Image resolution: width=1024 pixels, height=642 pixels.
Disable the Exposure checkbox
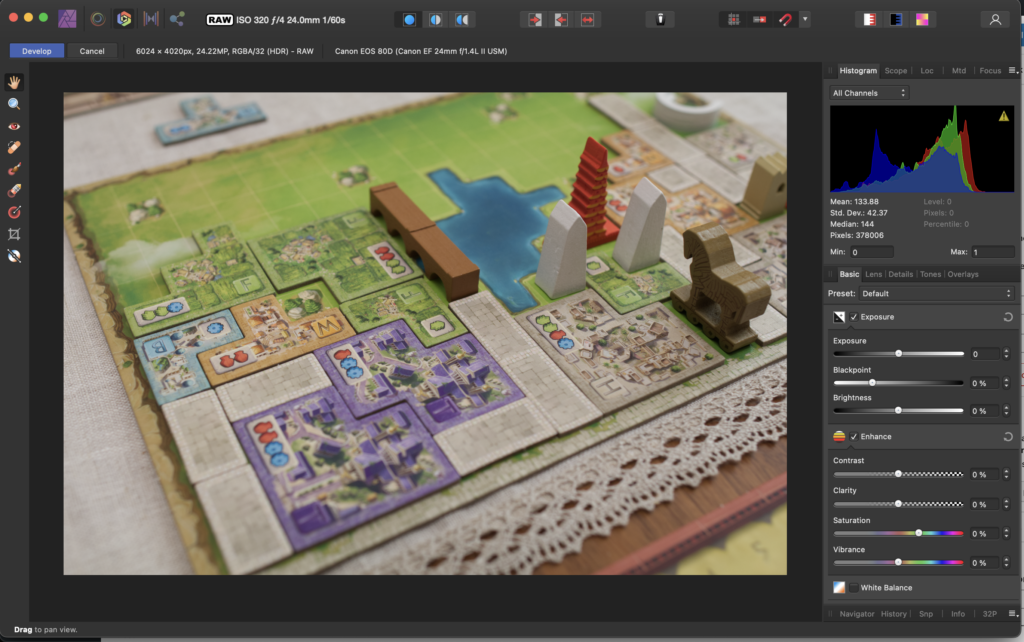tap(854, 317)
